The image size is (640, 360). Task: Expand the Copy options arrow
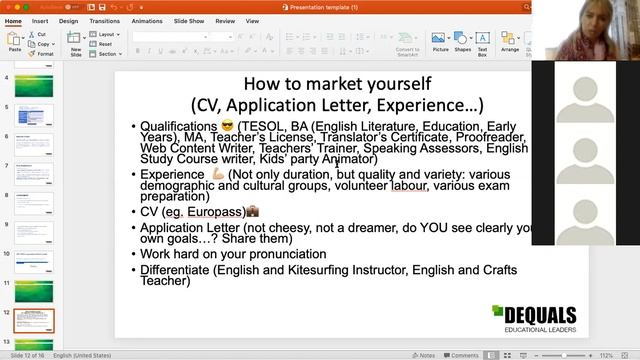53,44
